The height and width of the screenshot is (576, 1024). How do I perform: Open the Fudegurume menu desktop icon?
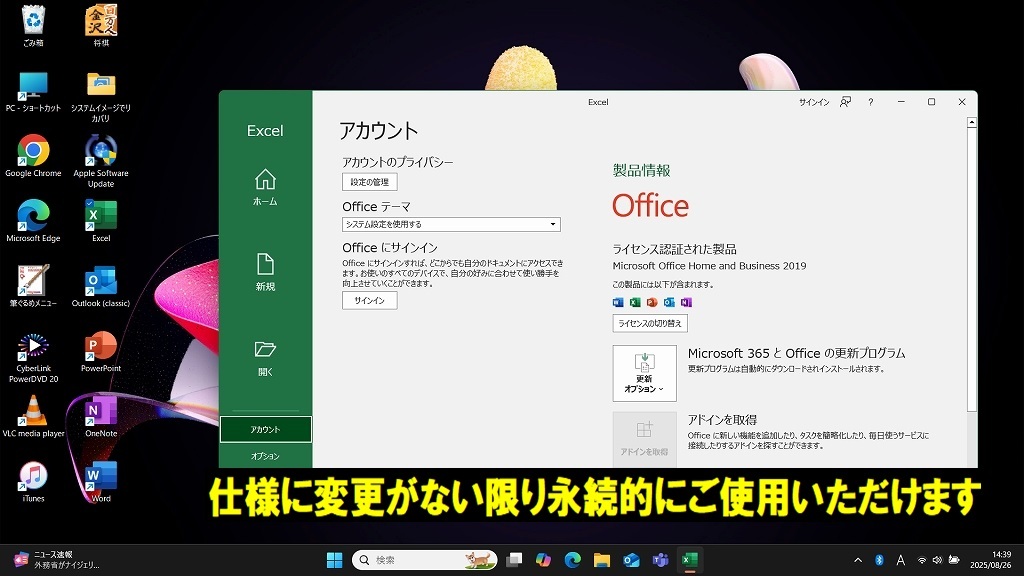pos(33,286)
